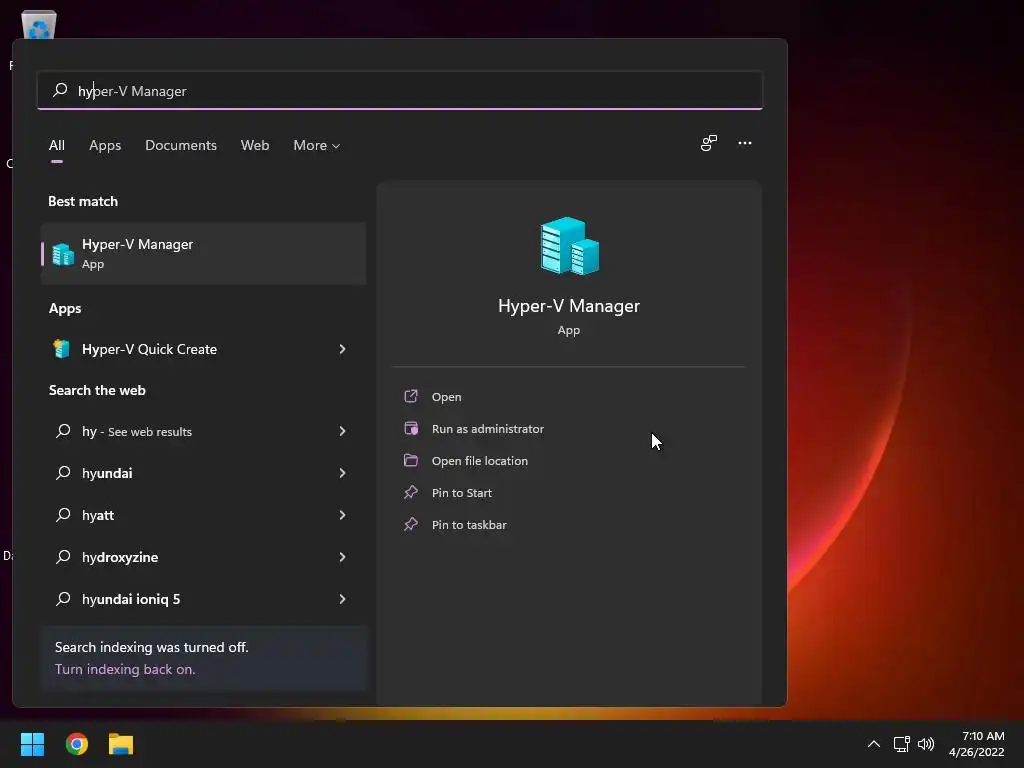1024x768 pixels.
Task: Click the search magnifier icon in search box
Action: click(x=60, y=90)
